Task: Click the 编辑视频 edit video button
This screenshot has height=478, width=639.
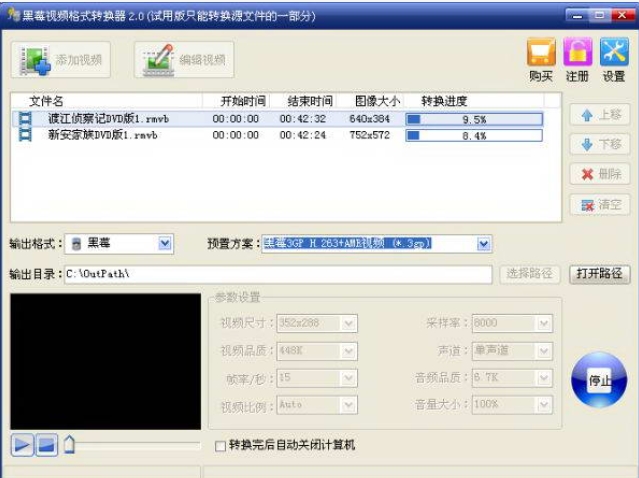Action: (x=184, y=60)
